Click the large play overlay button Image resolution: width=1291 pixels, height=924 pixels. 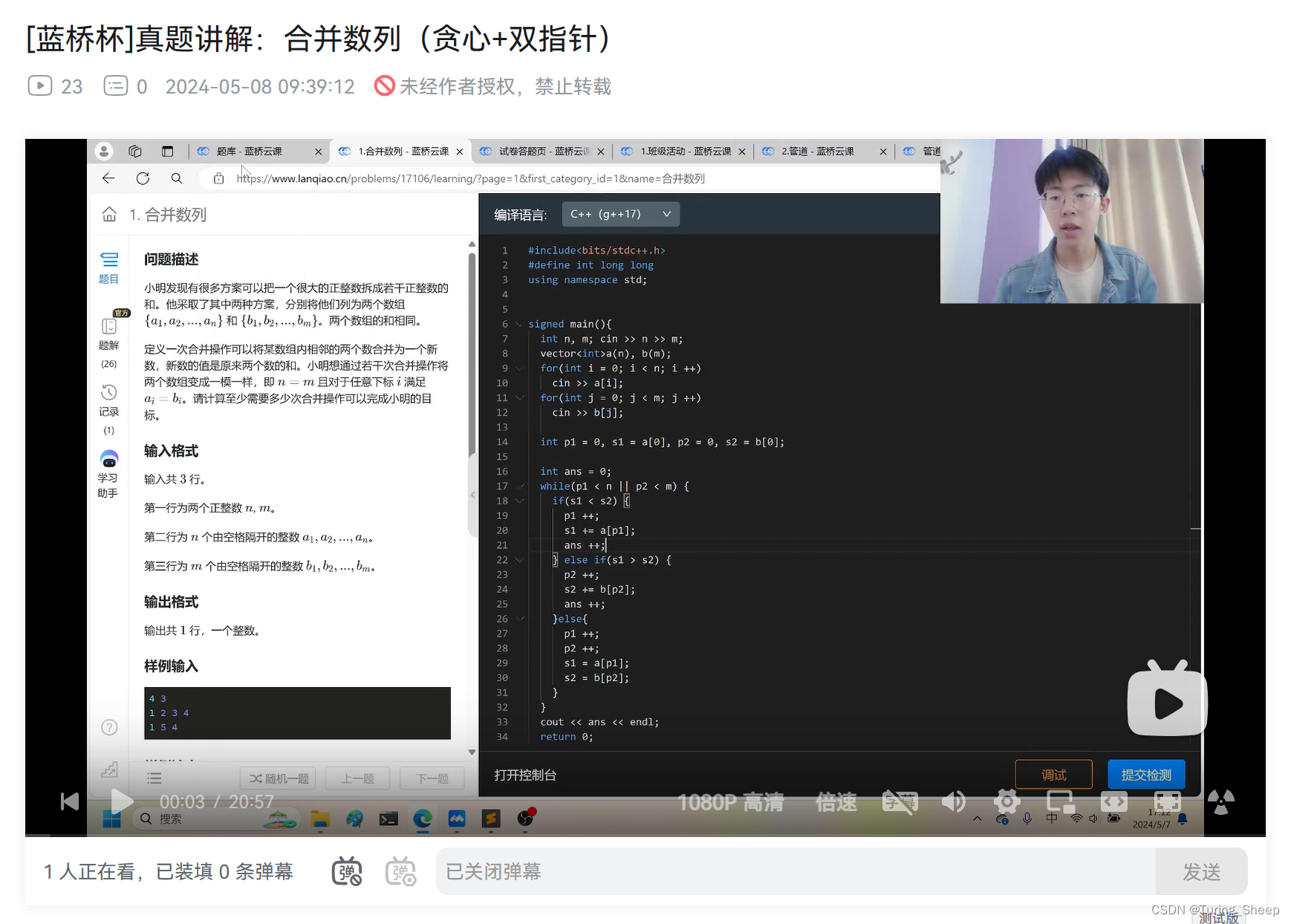click(1167, 699)
